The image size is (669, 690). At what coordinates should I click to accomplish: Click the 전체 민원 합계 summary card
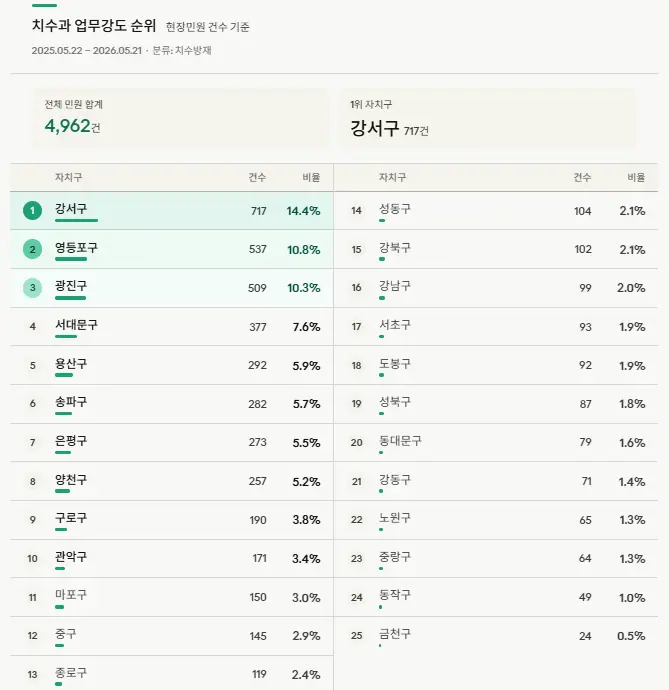point(180,118)
